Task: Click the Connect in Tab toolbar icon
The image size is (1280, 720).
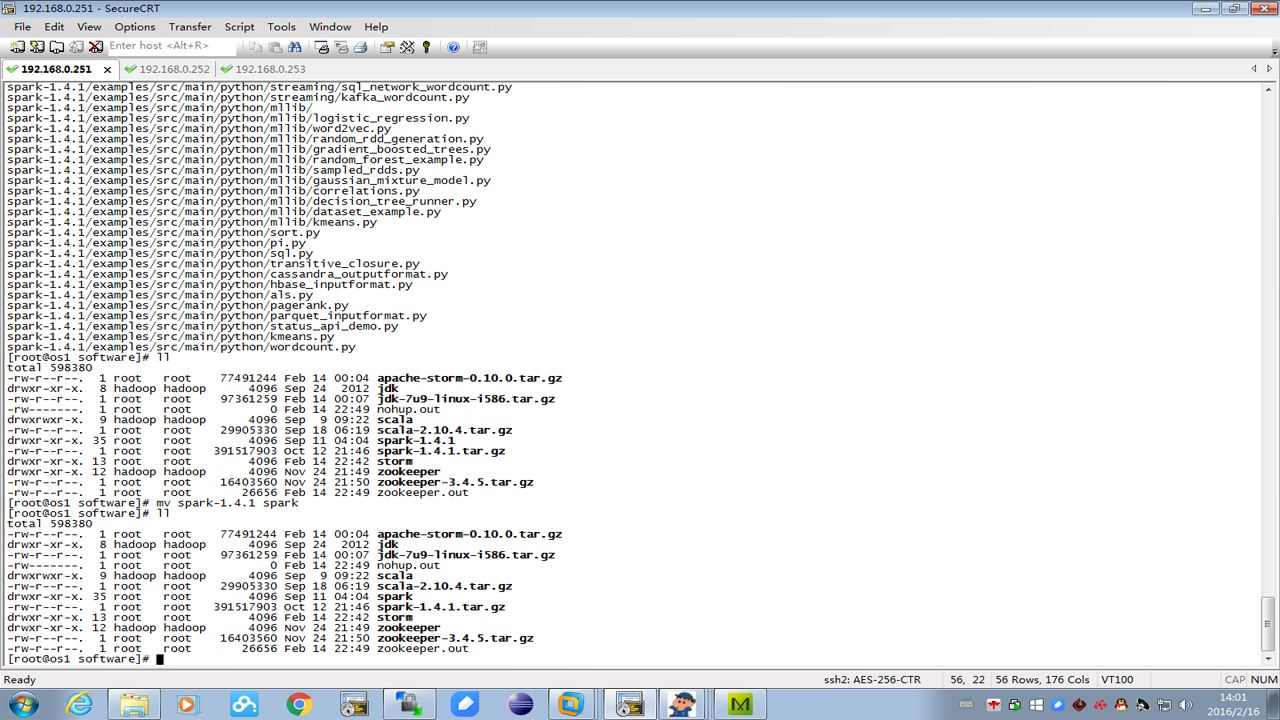Action: click(57, 47)
